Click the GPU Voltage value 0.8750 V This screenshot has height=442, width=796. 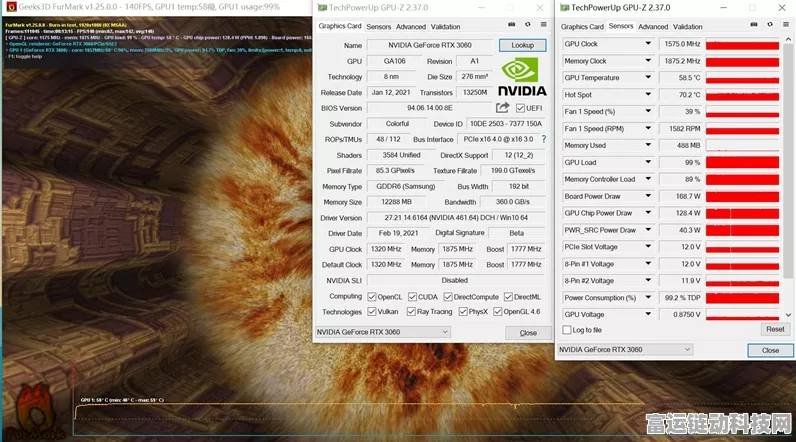[681, 315]
